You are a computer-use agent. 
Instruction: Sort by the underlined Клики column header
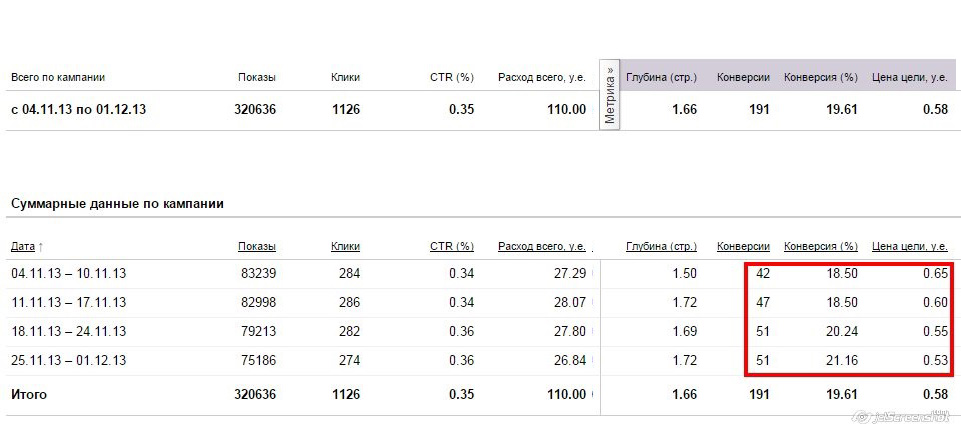[345, 246]
